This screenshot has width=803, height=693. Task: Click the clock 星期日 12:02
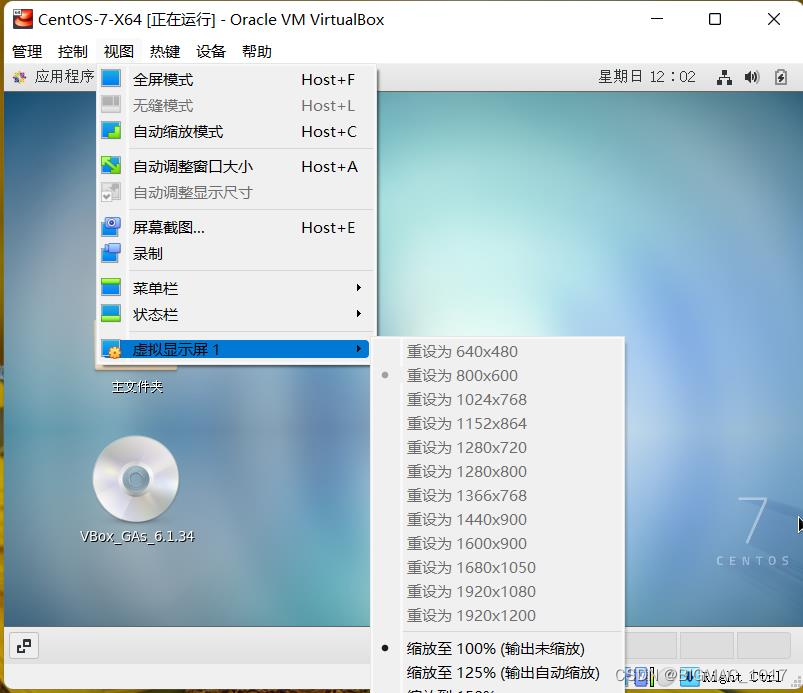click(647, 77)
